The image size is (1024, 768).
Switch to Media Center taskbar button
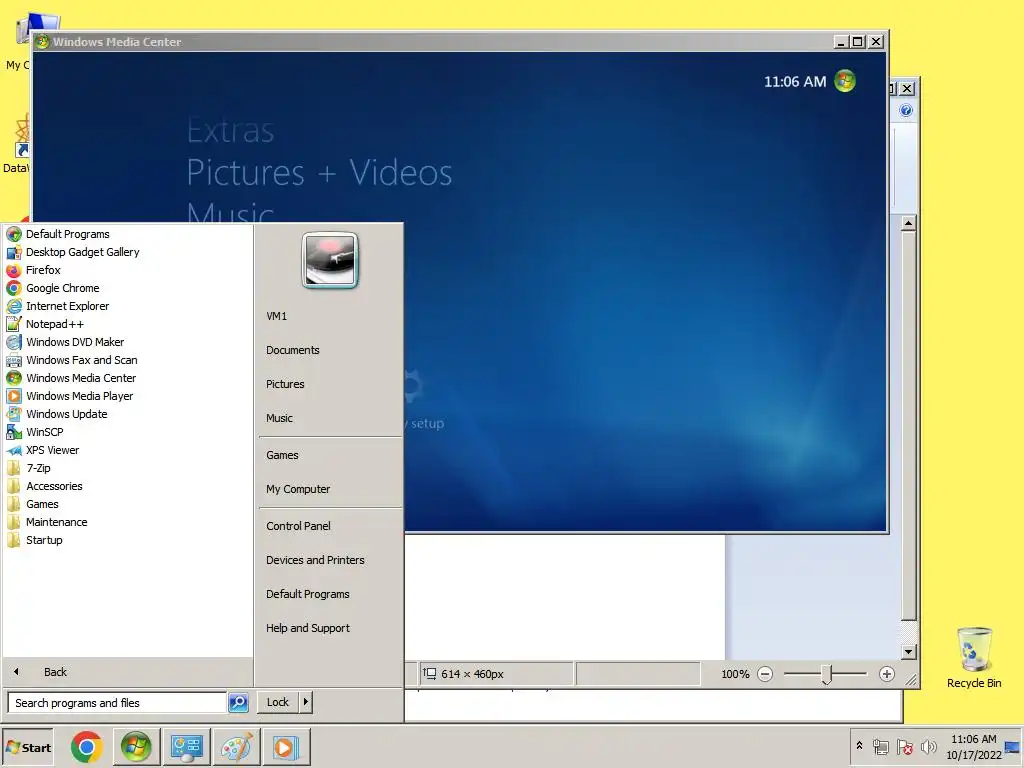136,747
